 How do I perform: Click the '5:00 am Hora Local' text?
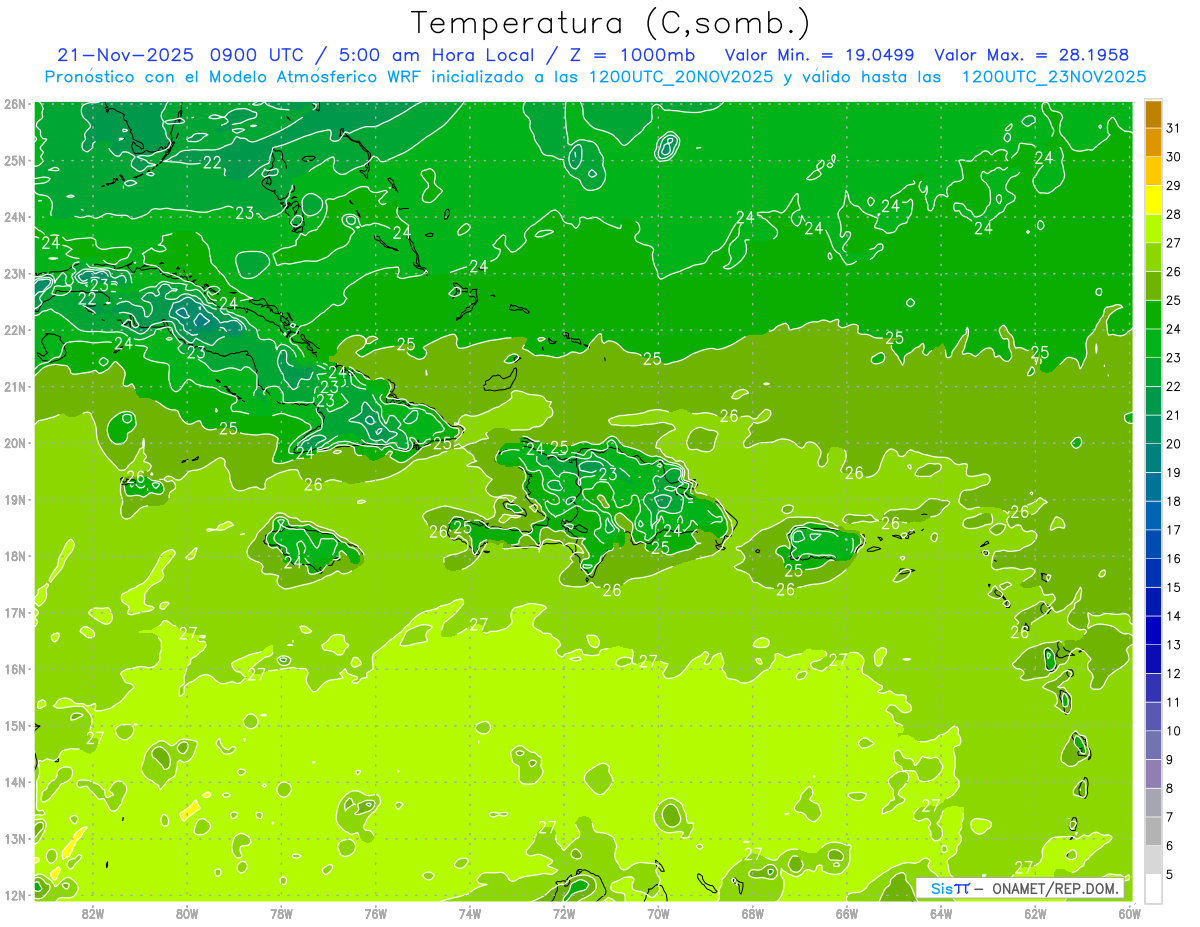coord(435,55)
